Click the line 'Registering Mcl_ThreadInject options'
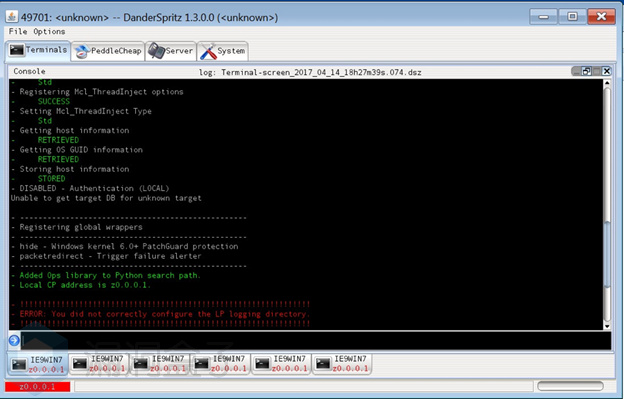The width and height of the screenshot is (624, 399). [101, 92]
